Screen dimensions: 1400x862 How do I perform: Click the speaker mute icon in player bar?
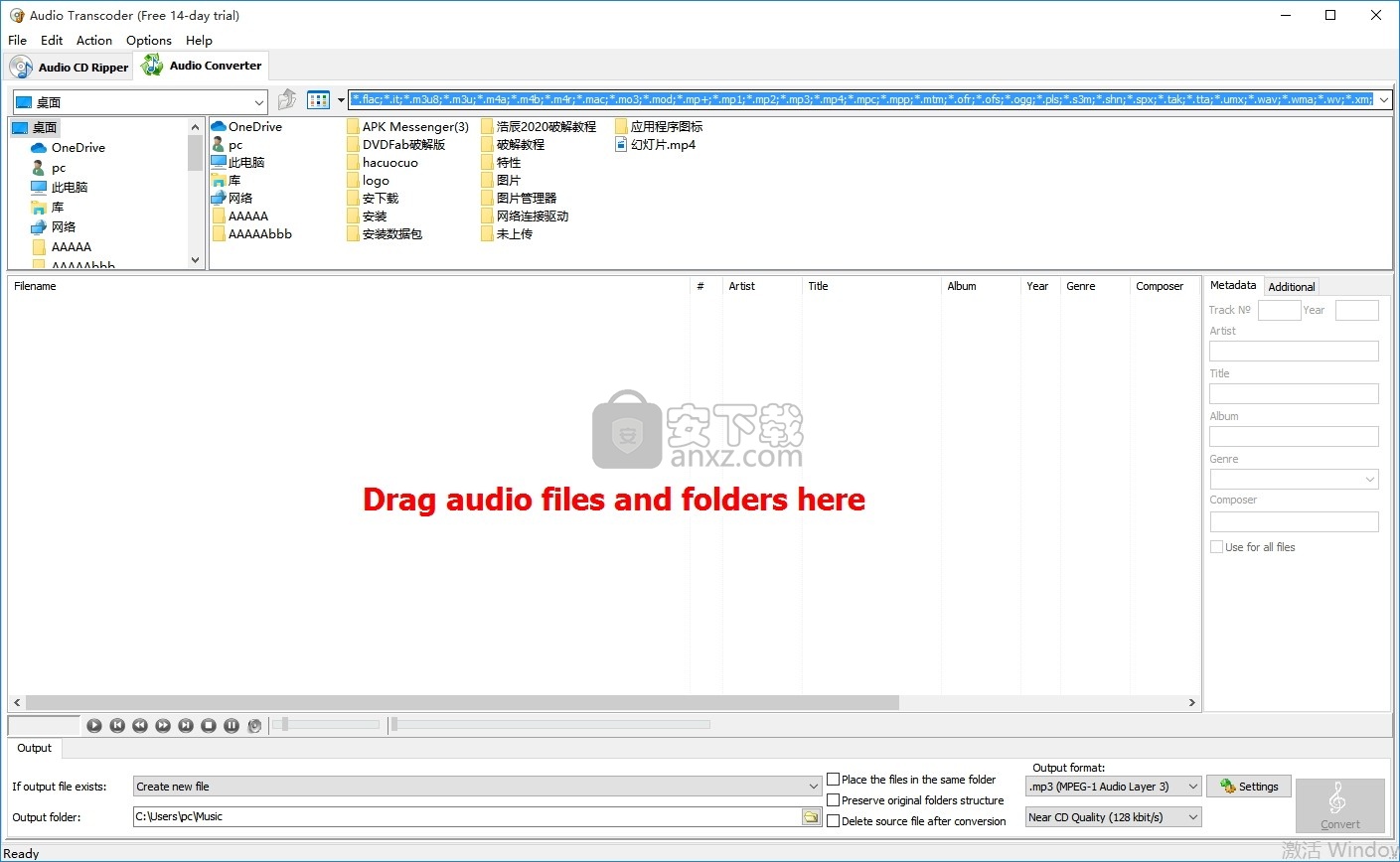254,726
